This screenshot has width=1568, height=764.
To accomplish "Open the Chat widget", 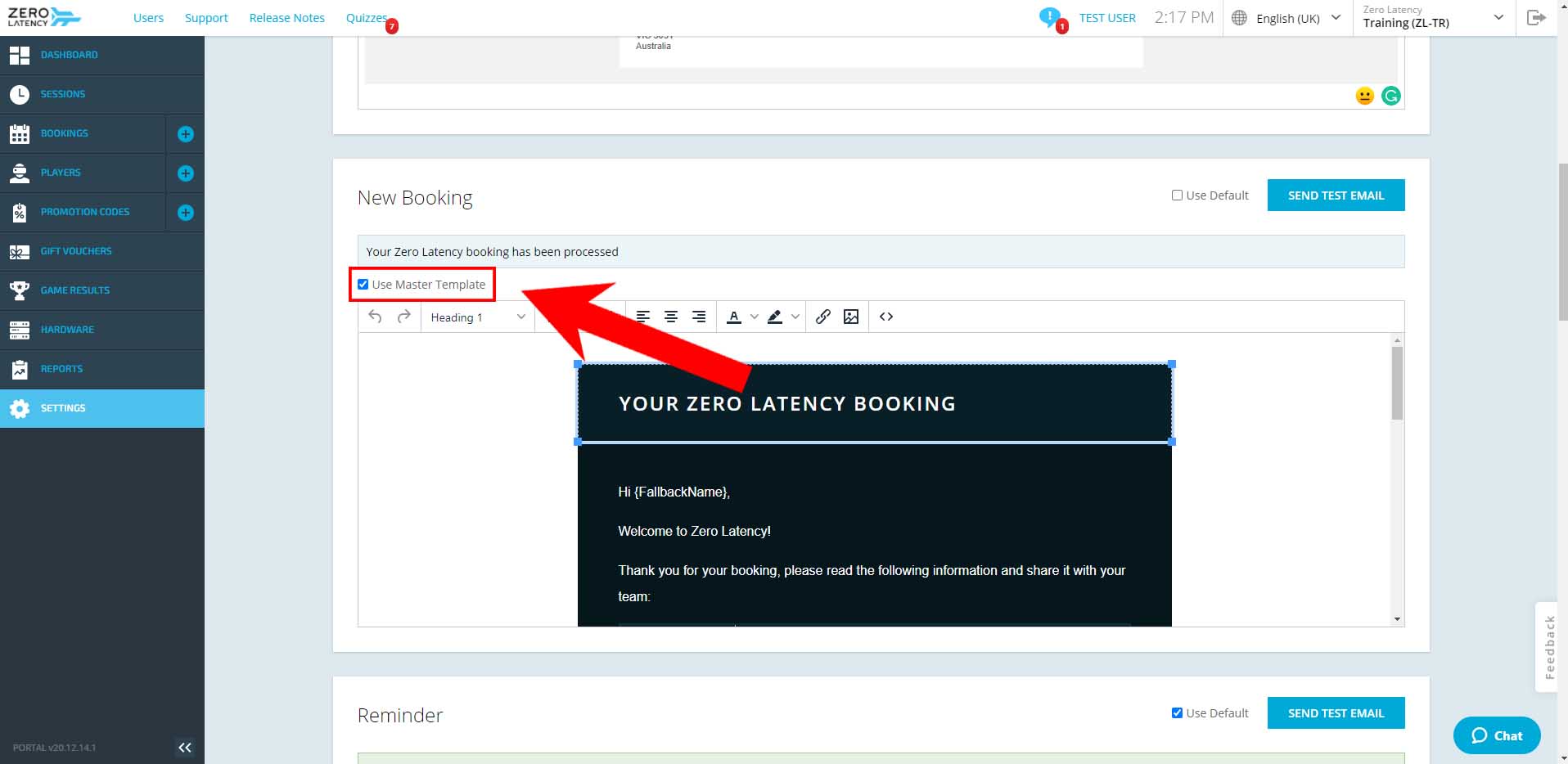I will click(x=1497, y=735).
